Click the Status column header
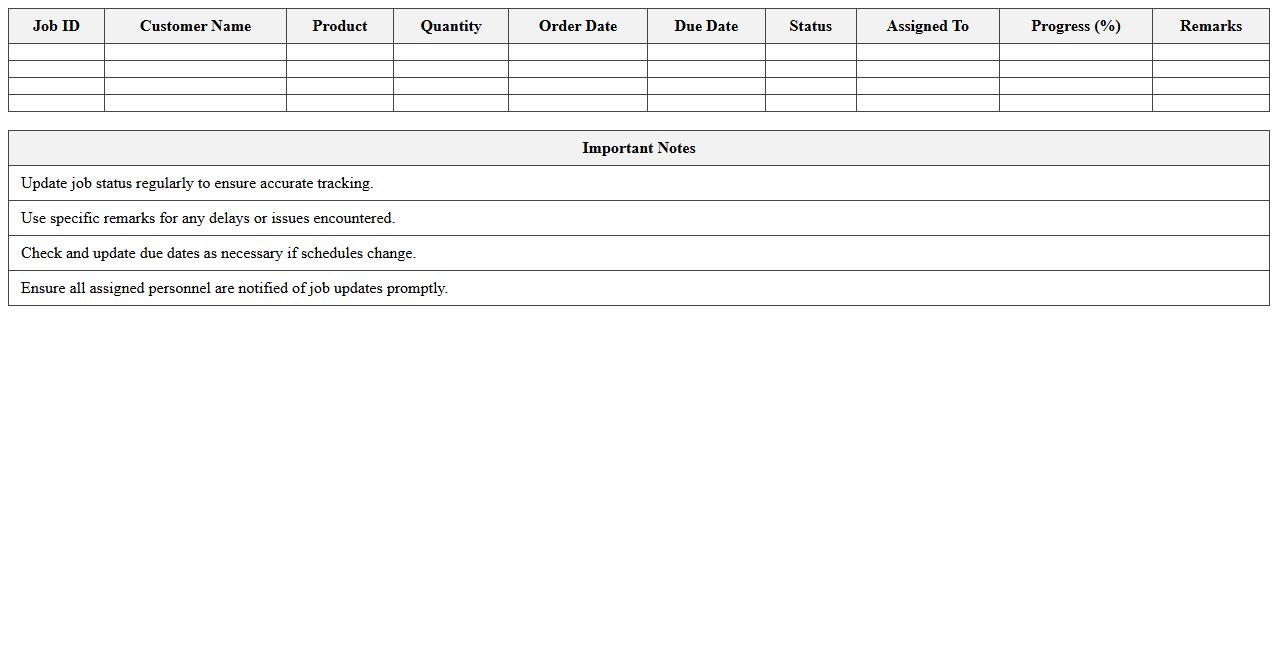This screenshot has height=650, width=1278. point(810,26)
